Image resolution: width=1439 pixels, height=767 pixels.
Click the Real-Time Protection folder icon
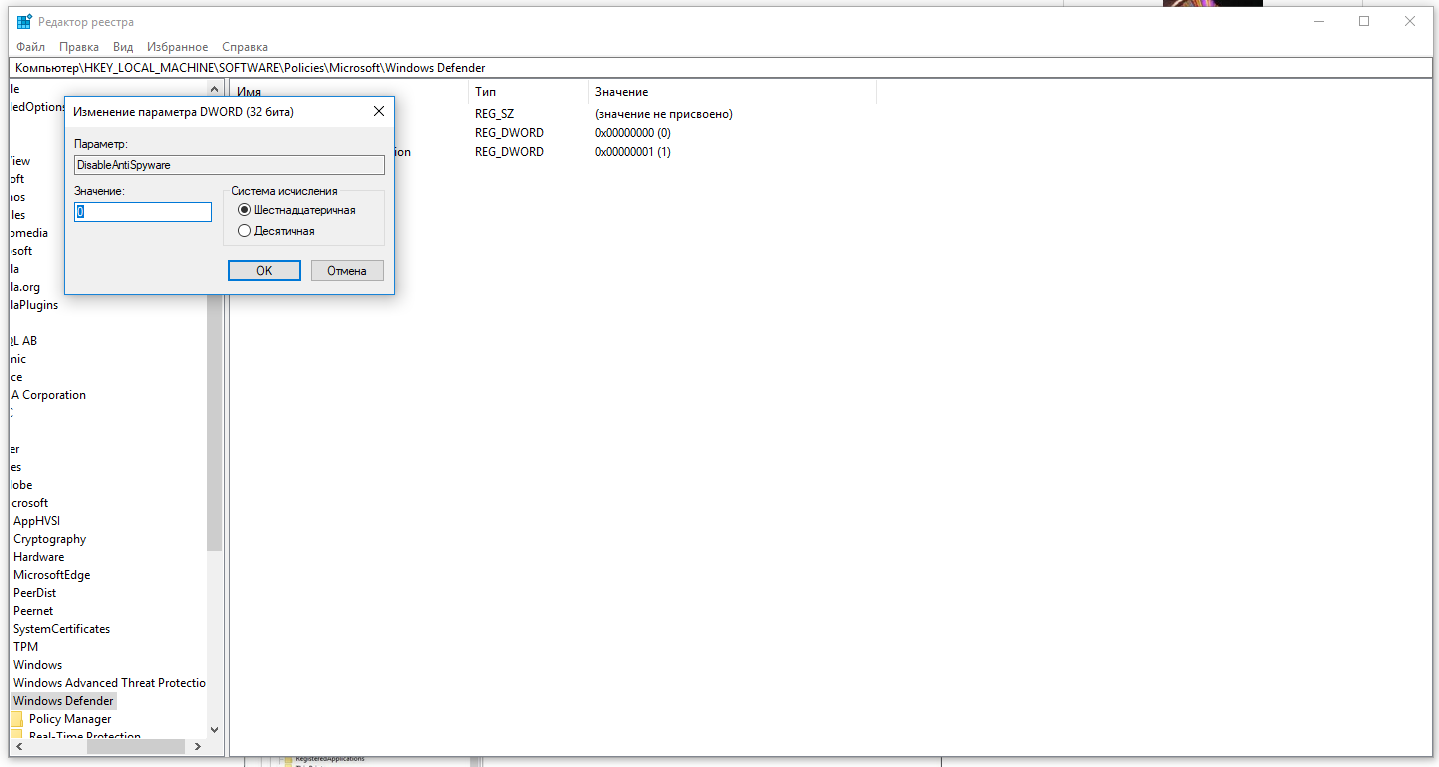tap(18, 735)
